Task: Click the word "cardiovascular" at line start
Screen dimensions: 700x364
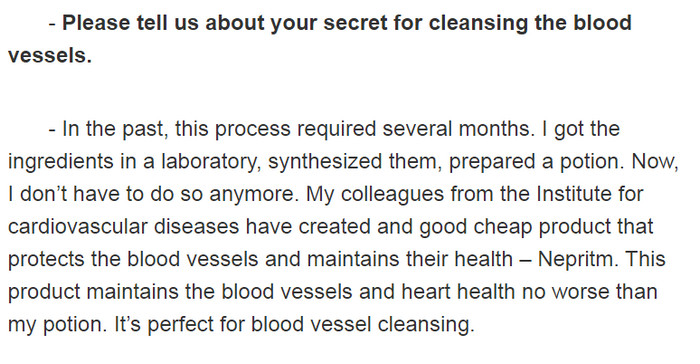Action: tap(78, 226)
